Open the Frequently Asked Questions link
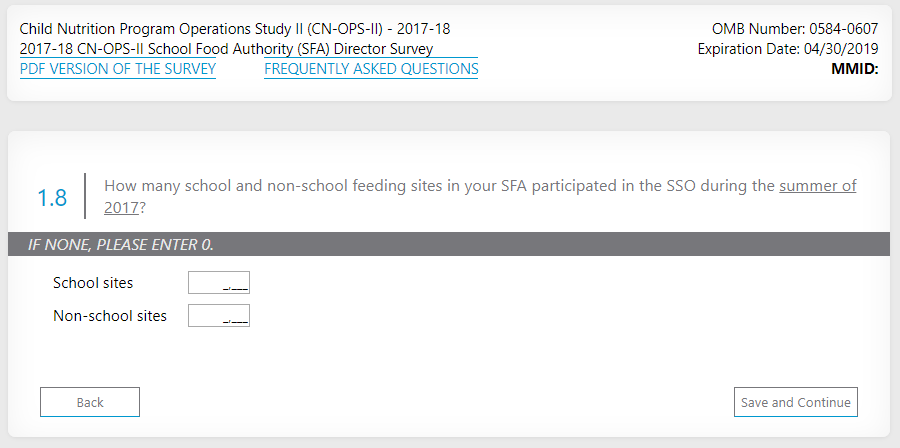This screenshot has width=900, height=448. (x=371, y=69)
